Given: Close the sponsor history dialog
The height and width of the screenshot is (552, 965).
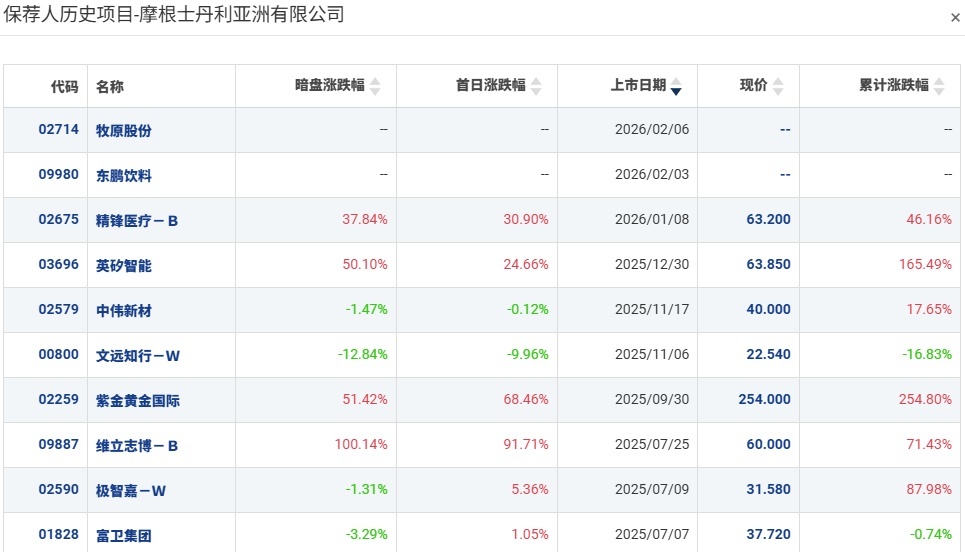Looking at the screenshot, I should pos(955,17).
